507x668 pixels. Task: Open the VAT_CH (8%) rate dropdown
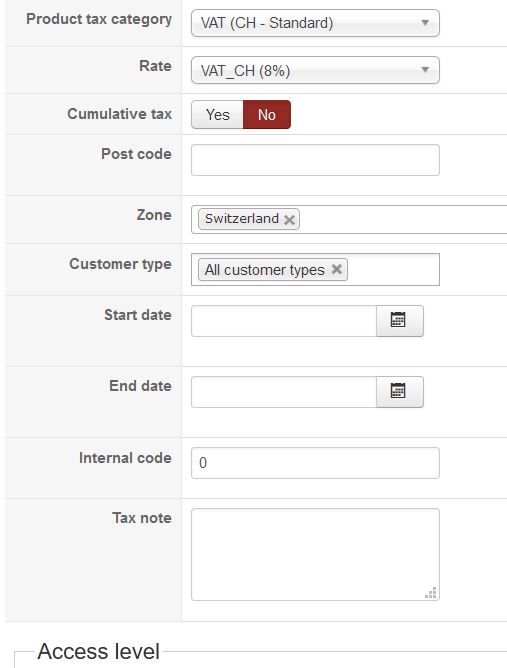pos(315,70)
